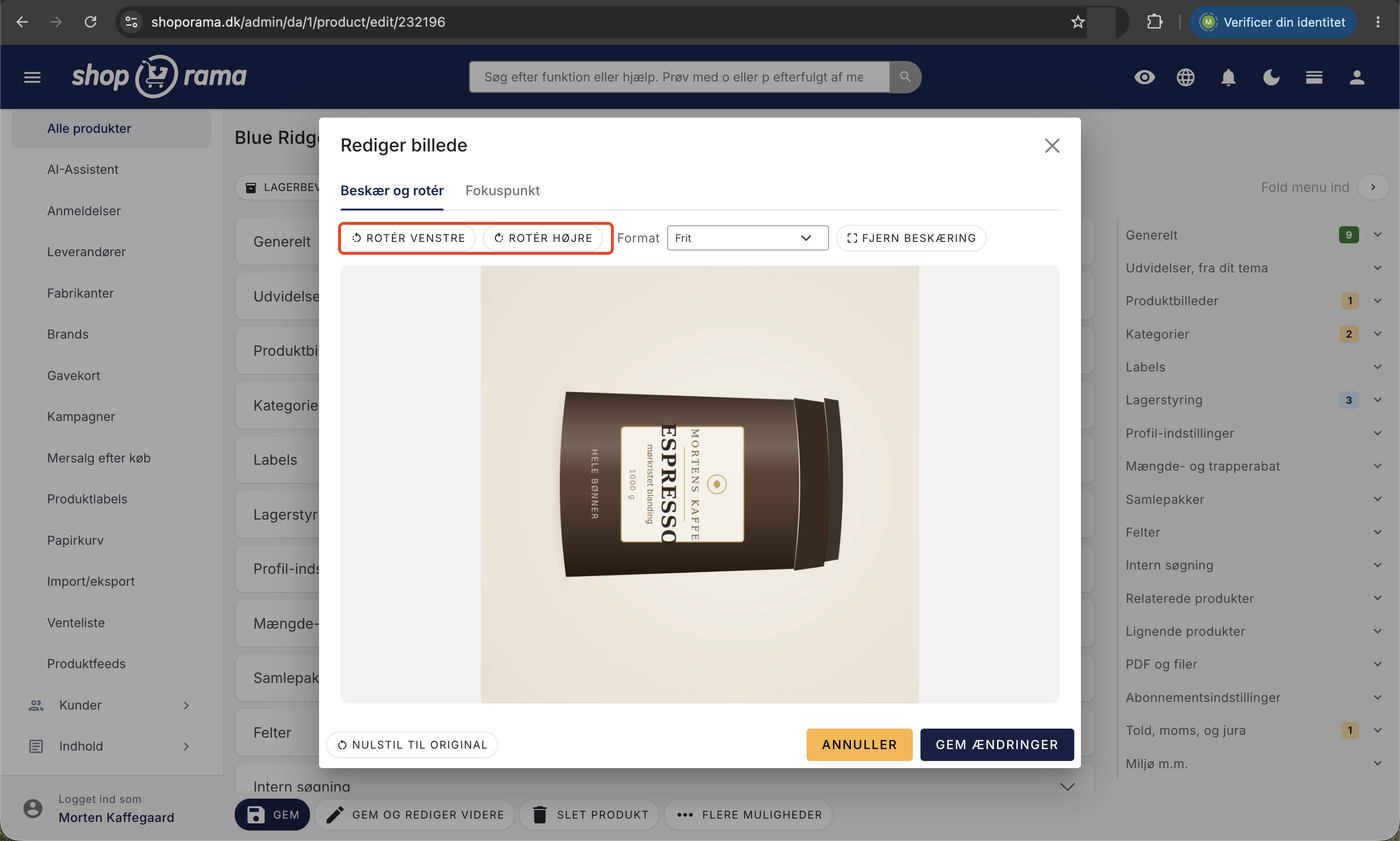Expand Told, moms, og jura section
1400x841 pixels.
1254,730
